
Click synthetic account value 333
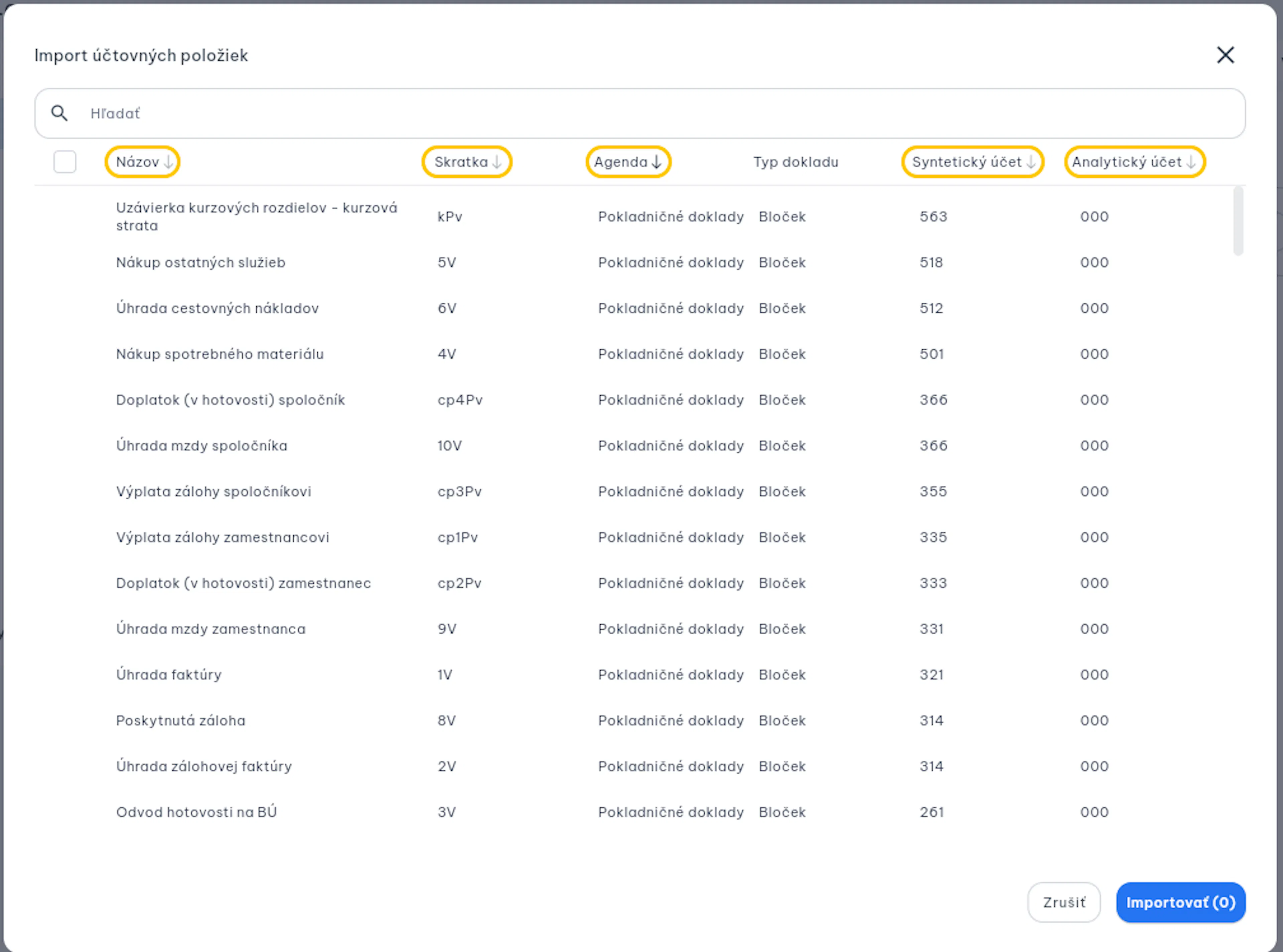click(933, 583)
